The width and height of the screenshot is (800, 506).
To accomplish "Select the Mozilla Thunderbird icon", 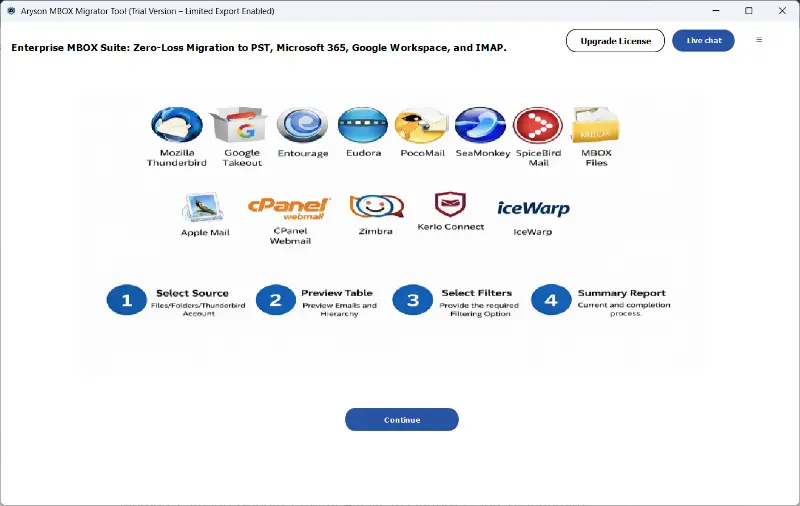I will coord(177,125).
